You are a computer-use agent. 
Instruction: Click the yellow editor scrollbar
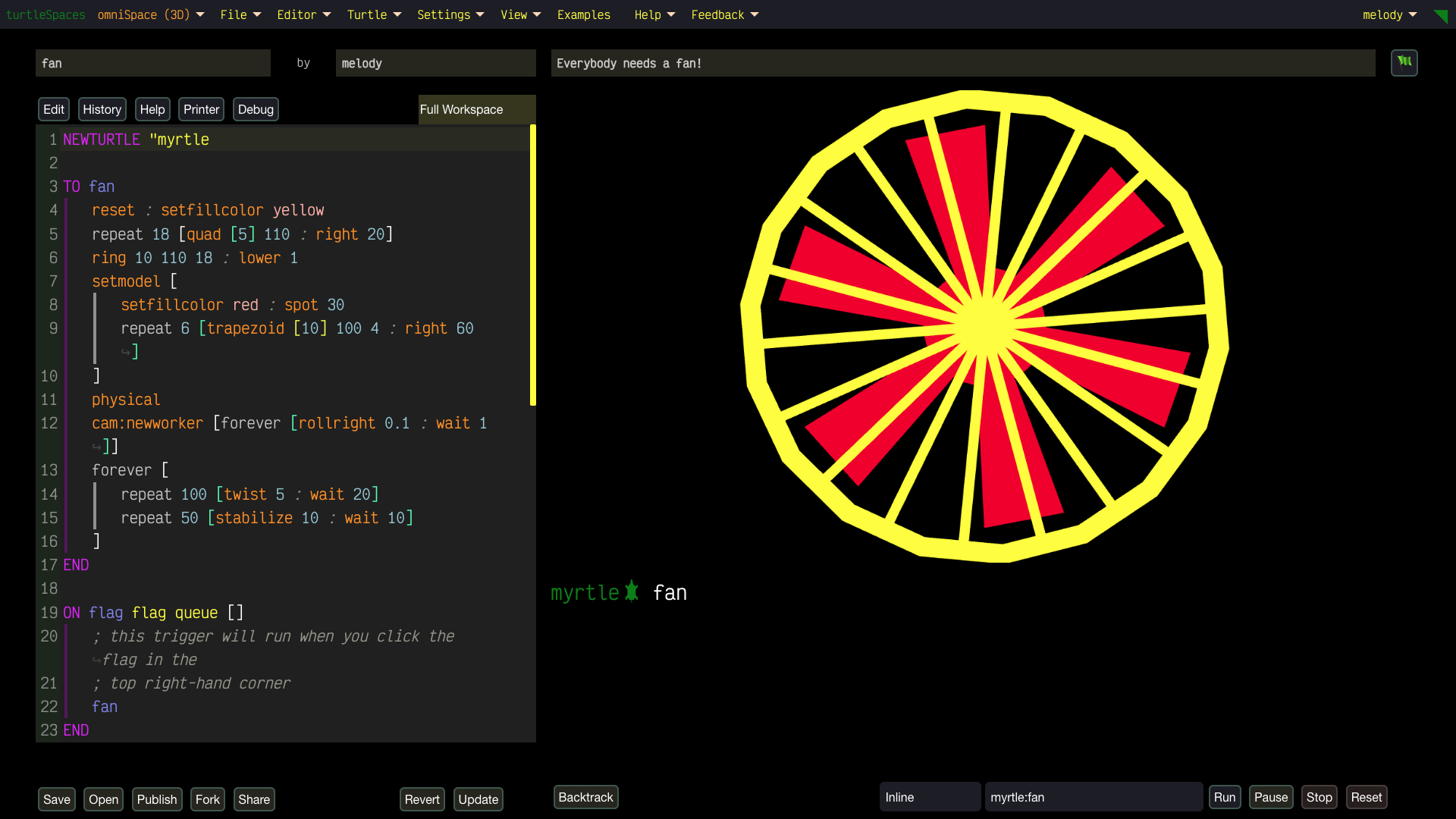[x=533, y=265]
